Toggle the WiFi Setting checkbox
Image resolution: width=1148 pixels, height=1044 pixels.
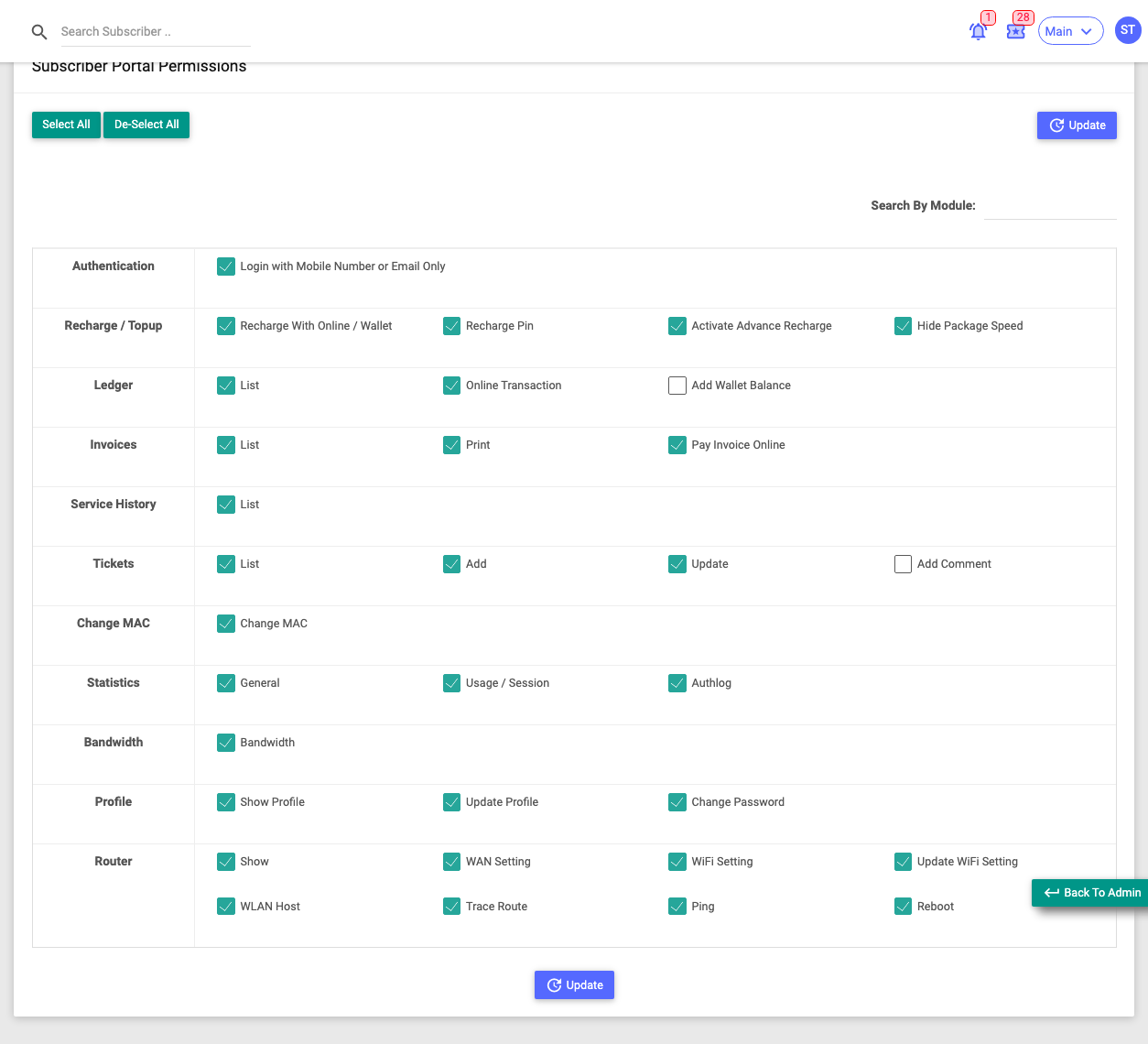click(x=677, y=862)
